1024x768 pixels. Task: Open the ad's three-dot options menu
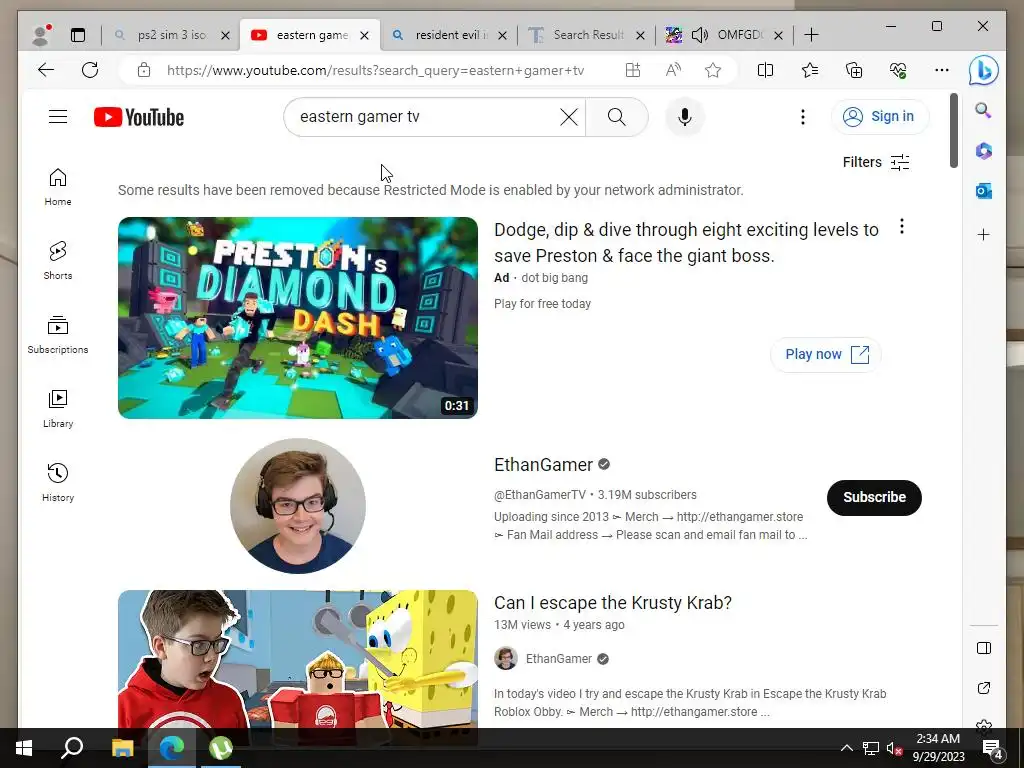902,227
